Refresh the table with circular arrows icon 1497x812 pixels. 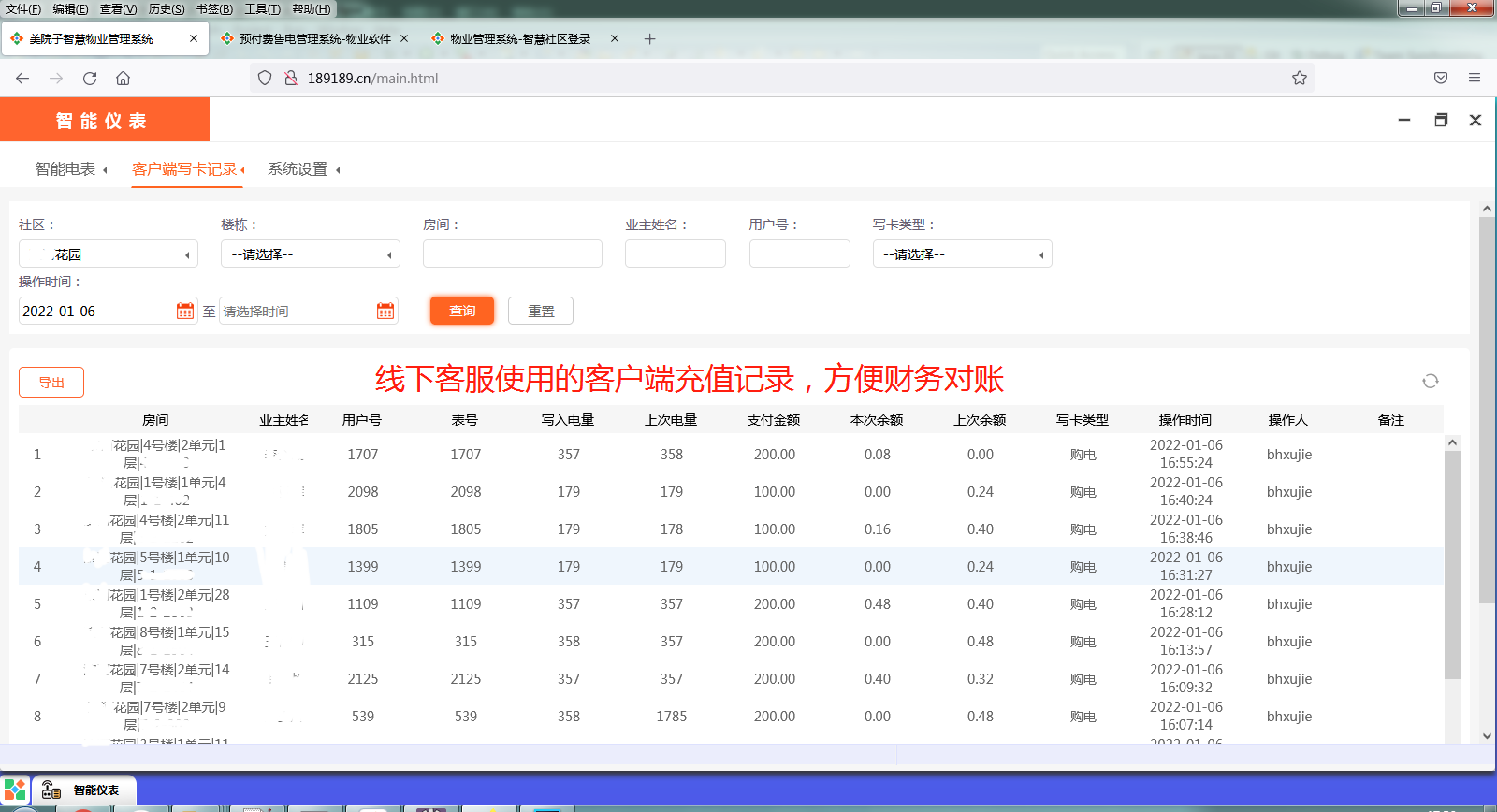tap(1431, 381)
